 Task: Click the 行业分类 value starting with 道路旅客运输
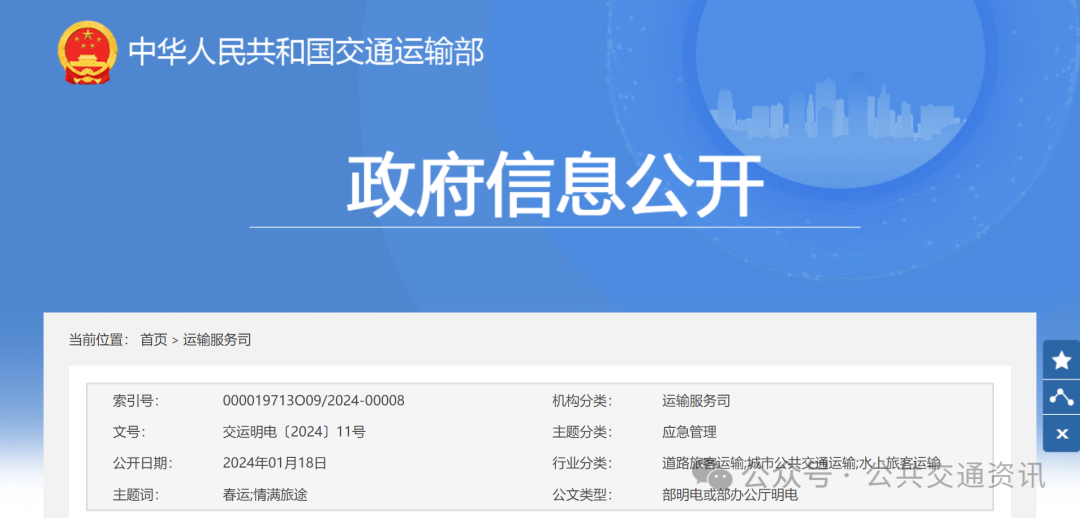(x=800, y=463)
